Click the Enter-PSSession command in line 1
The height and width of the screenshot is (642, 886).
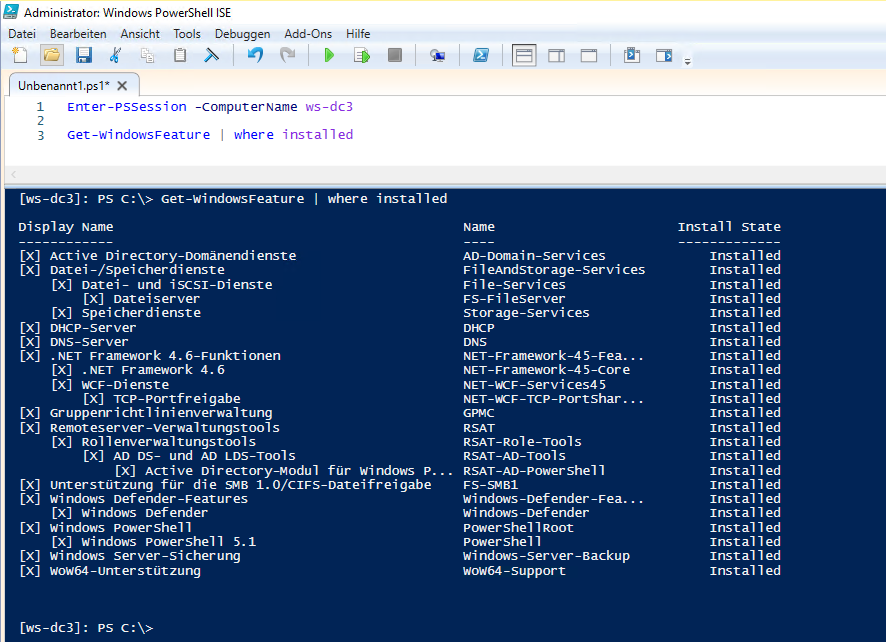click(127, 107)
